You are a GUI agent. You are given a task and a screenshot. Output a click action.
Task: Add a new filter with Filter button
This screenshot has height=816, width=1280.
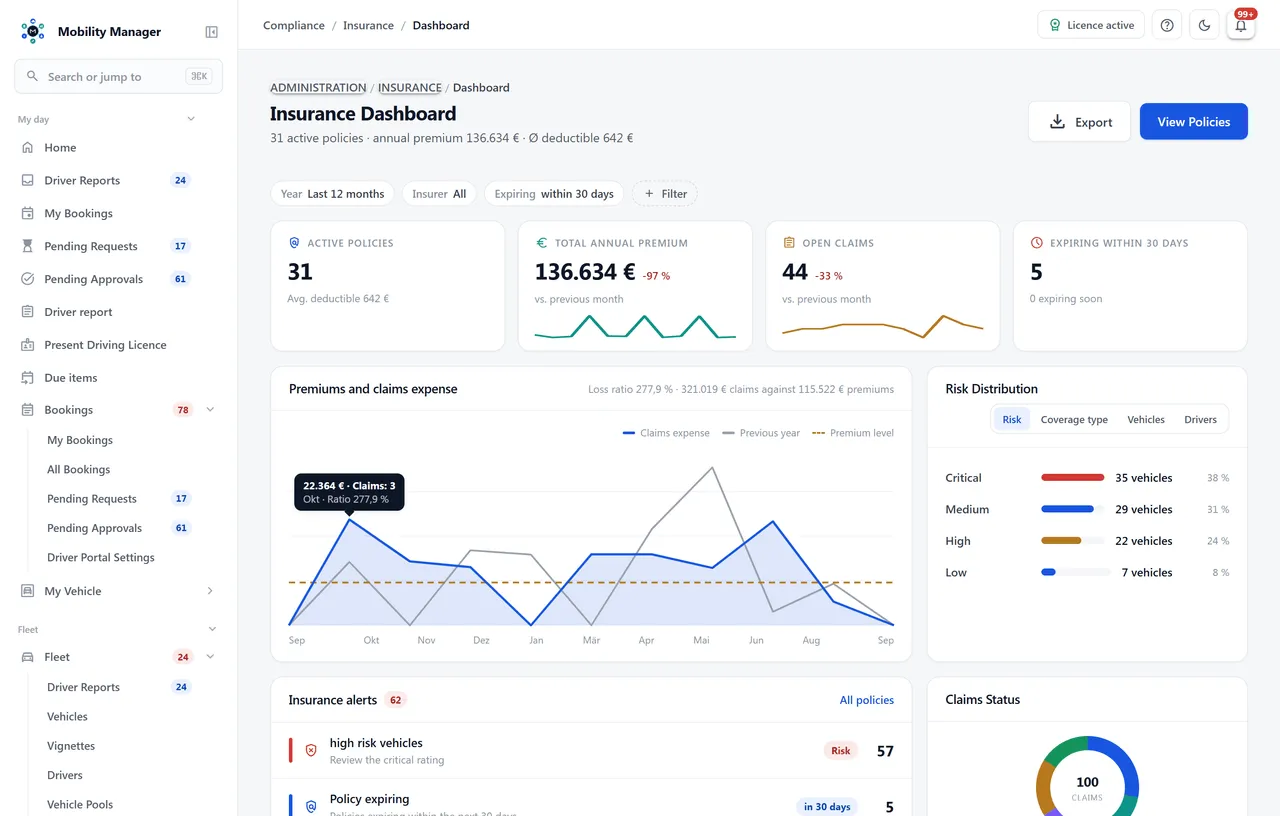click(665, 194)
